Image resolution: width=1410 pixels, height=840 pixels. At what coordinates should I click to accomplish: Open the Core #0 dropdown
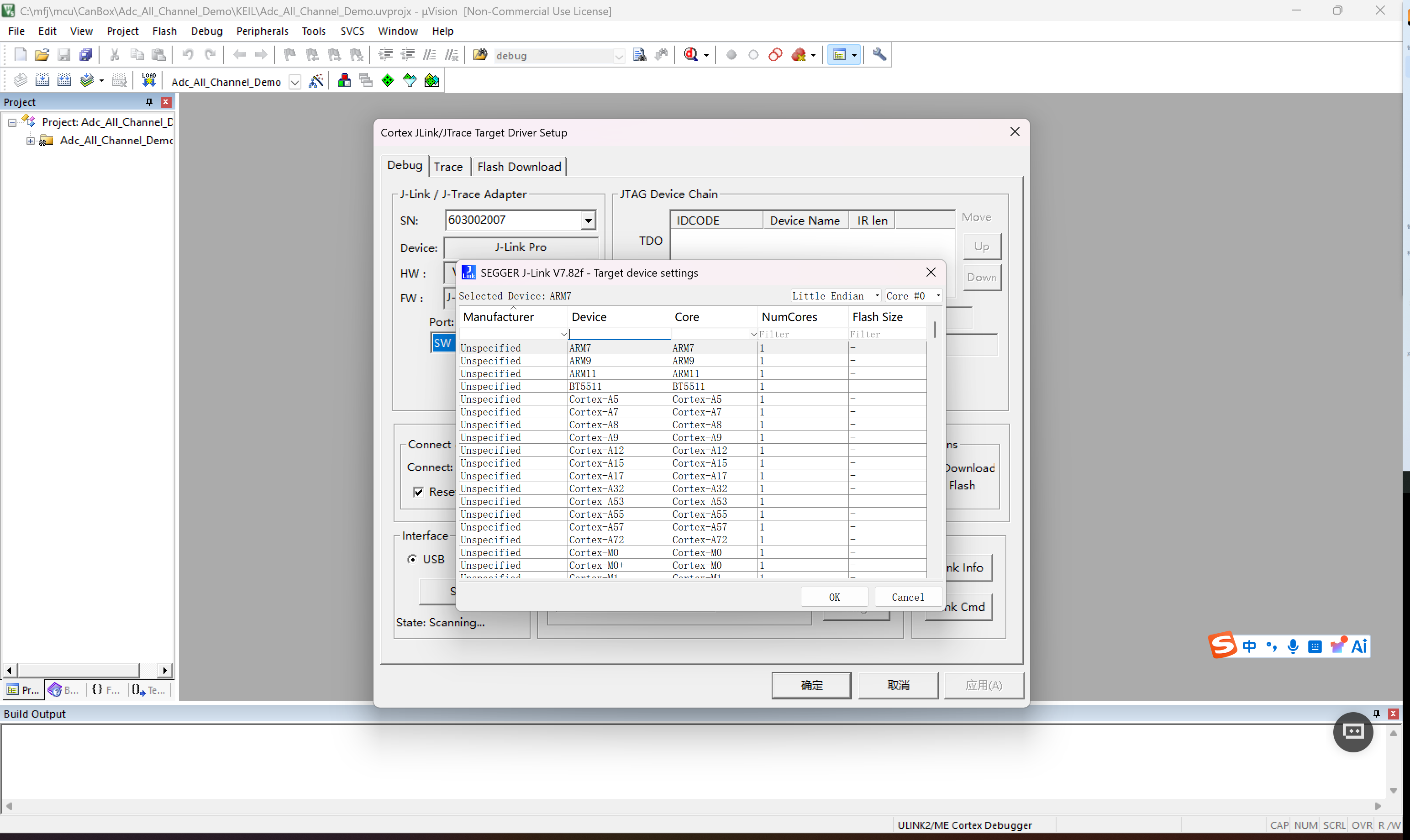coord(914,296)
